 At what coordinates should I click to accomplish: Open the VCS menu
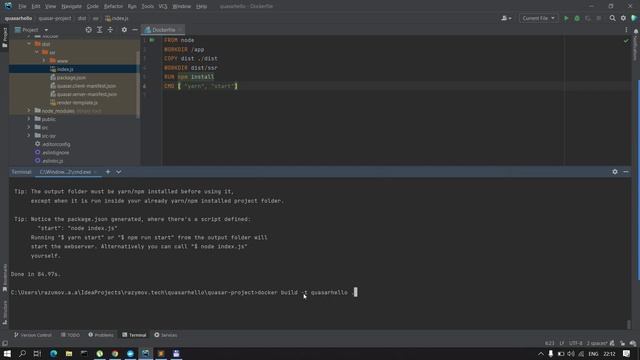[163, 7]
